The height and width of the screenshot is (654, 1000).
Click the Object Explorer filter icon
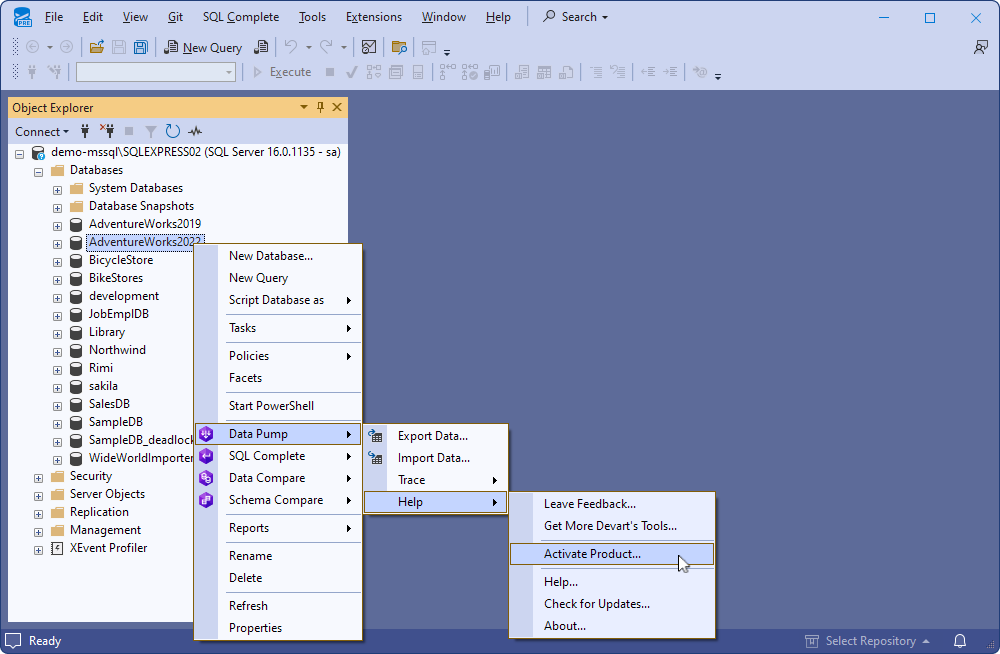(151, 131)
